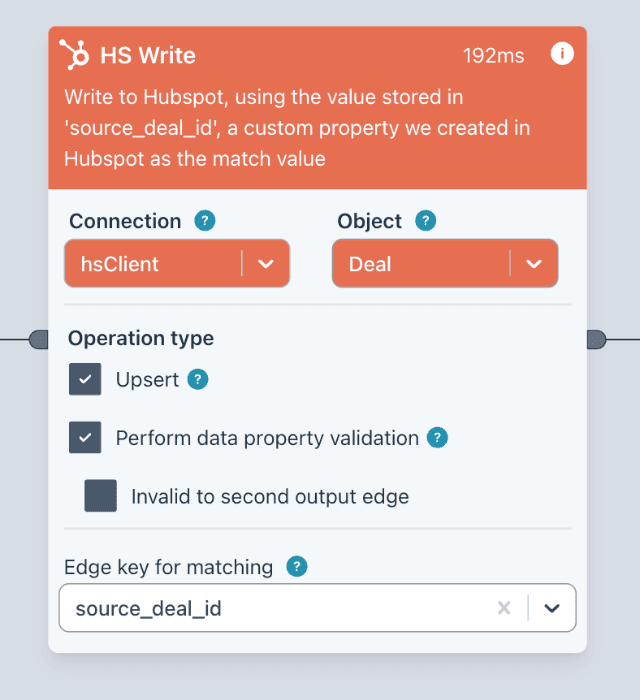This screenshot has width=640, height=700.
Task: Click the node's right output connector
Action: pos(596,340)
